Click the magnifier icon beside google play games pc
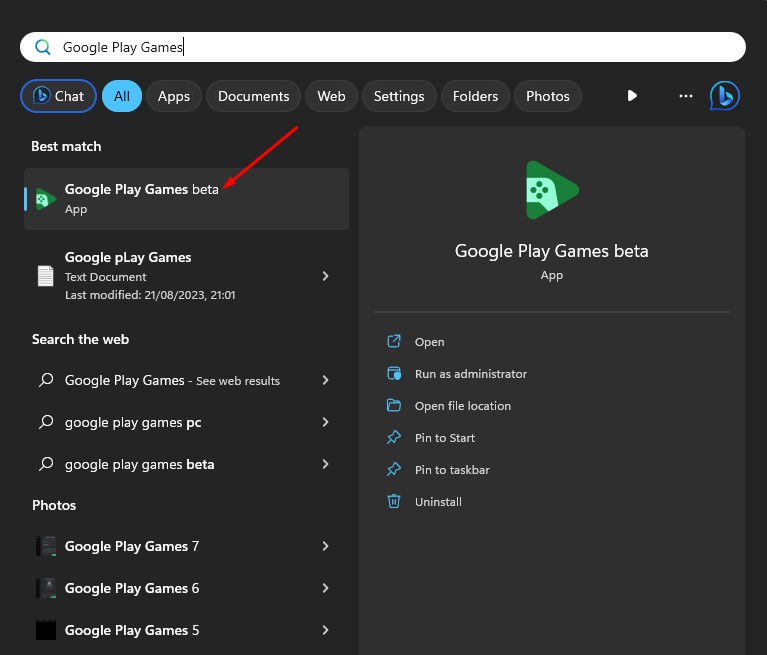 (46, 421)
